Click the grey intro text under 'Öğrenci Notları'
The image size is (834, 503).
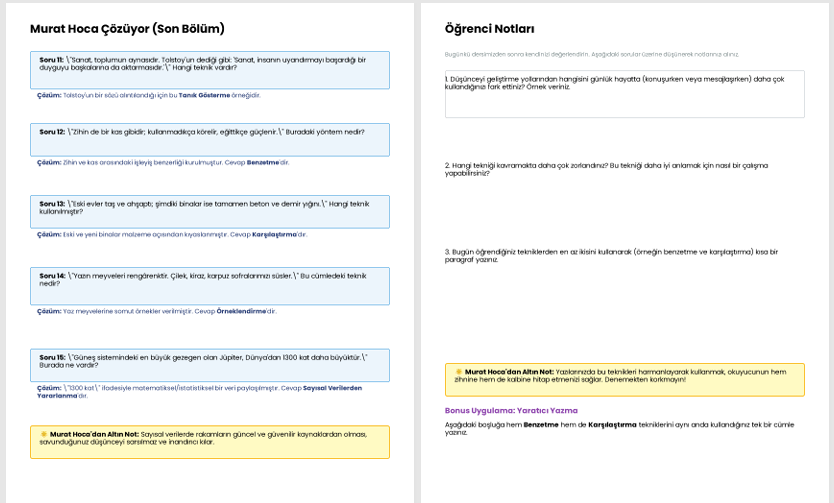[x=591, y=54]
